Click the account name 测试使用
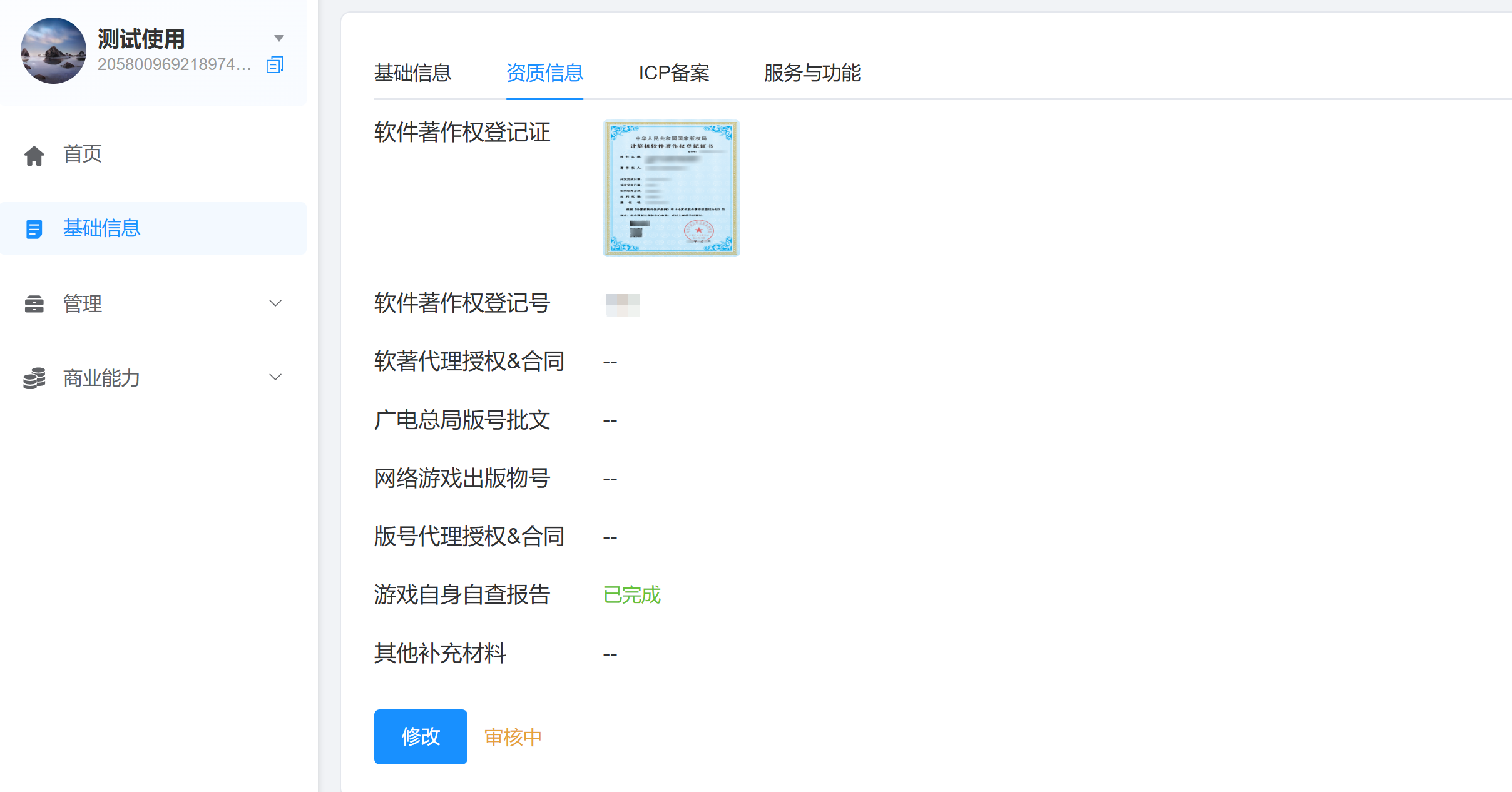The image size is (1512, 792). tap(141, 39)
